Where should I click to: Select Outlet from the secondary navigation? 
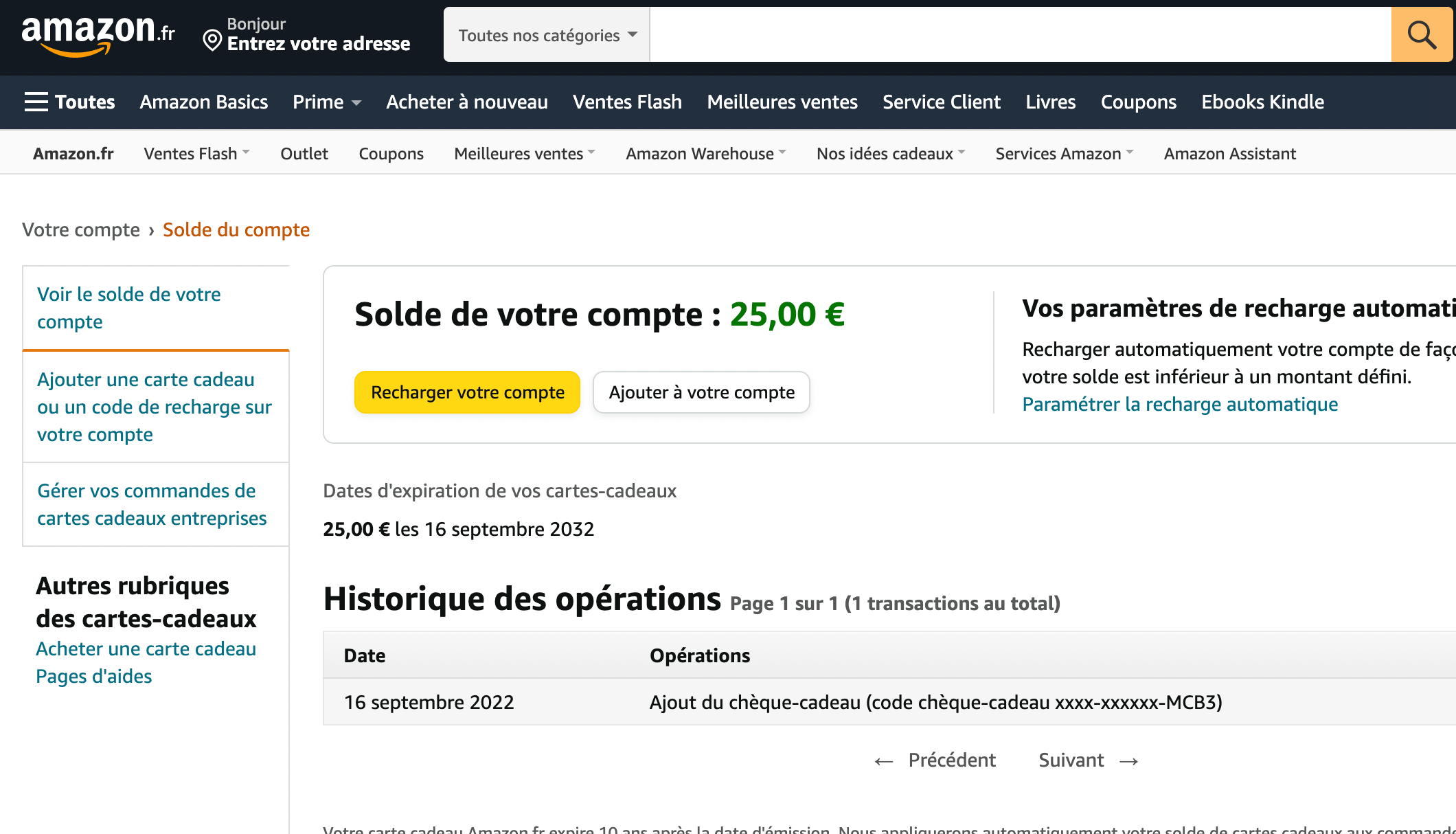pos(304,153)
